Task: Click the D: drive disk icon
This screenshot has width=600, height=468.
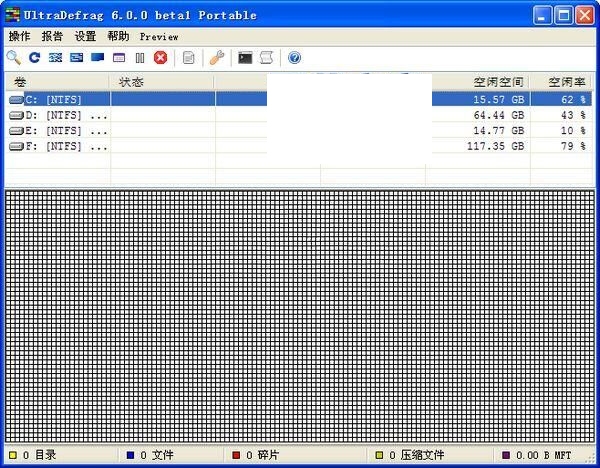Action: point(16,115)
